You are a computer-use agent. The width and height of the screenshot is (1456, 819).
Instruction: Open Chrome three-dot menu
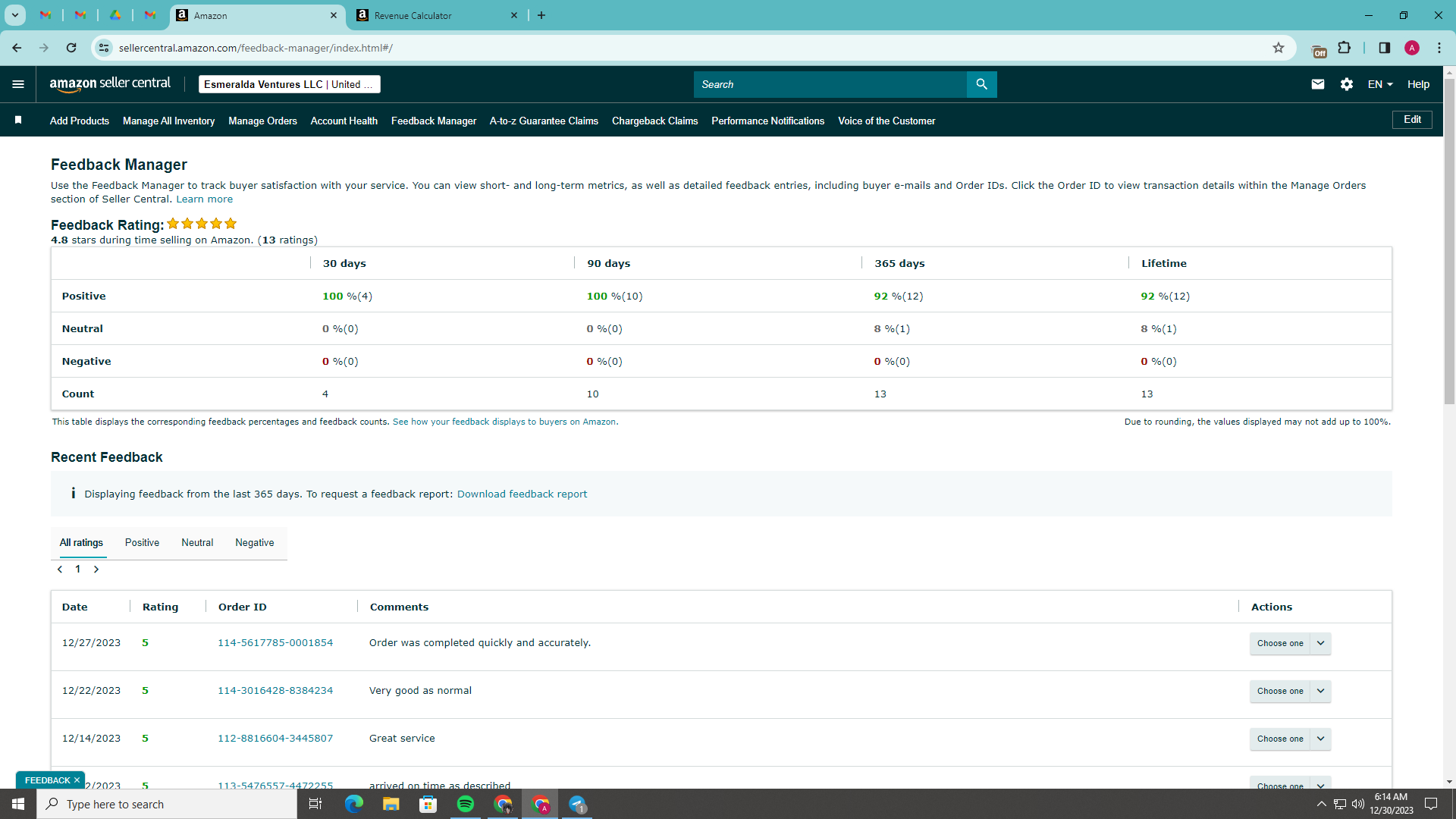tap(1439, 48)
